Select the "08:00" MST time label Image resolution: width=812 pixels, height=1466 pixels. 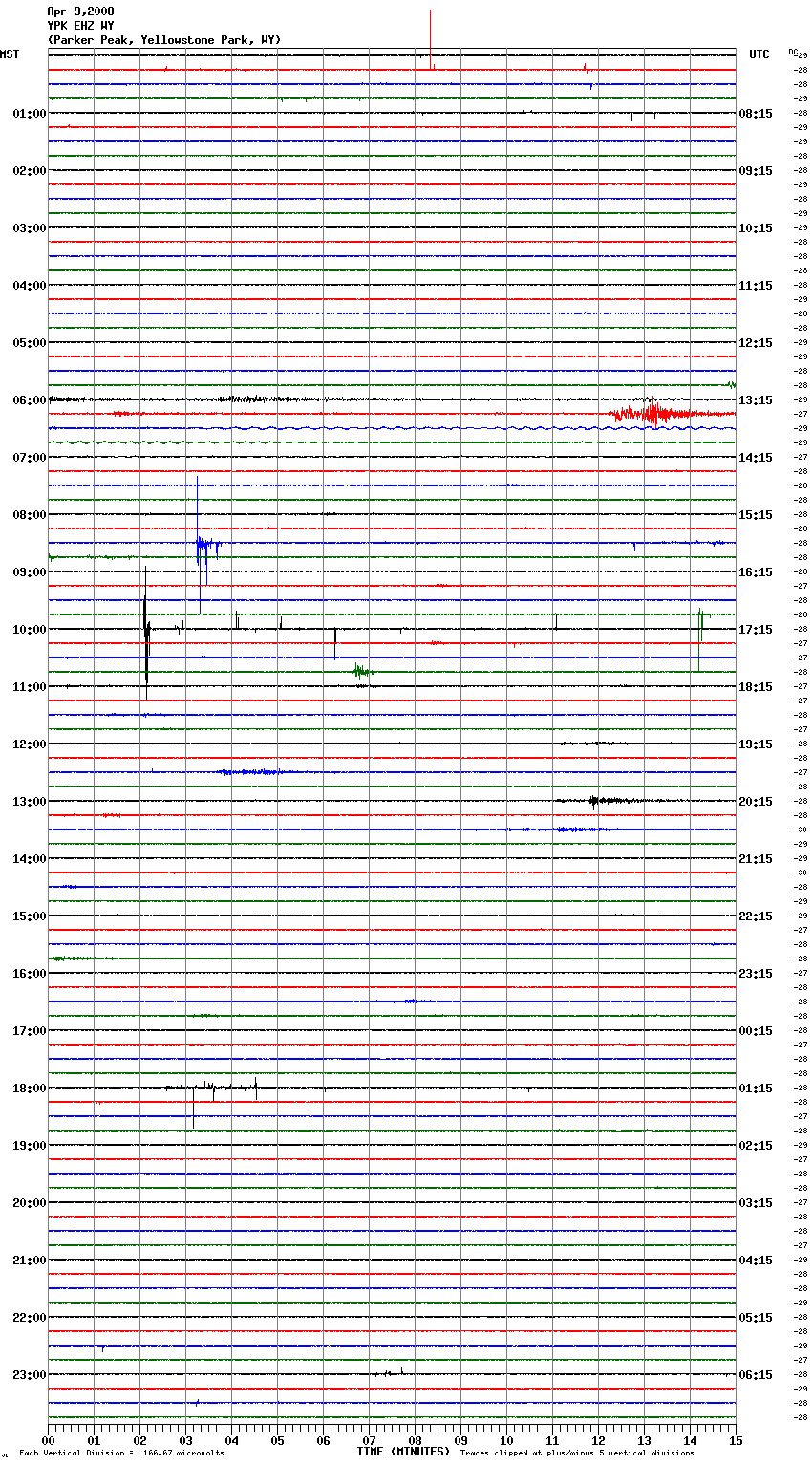[x=30, y=515]
